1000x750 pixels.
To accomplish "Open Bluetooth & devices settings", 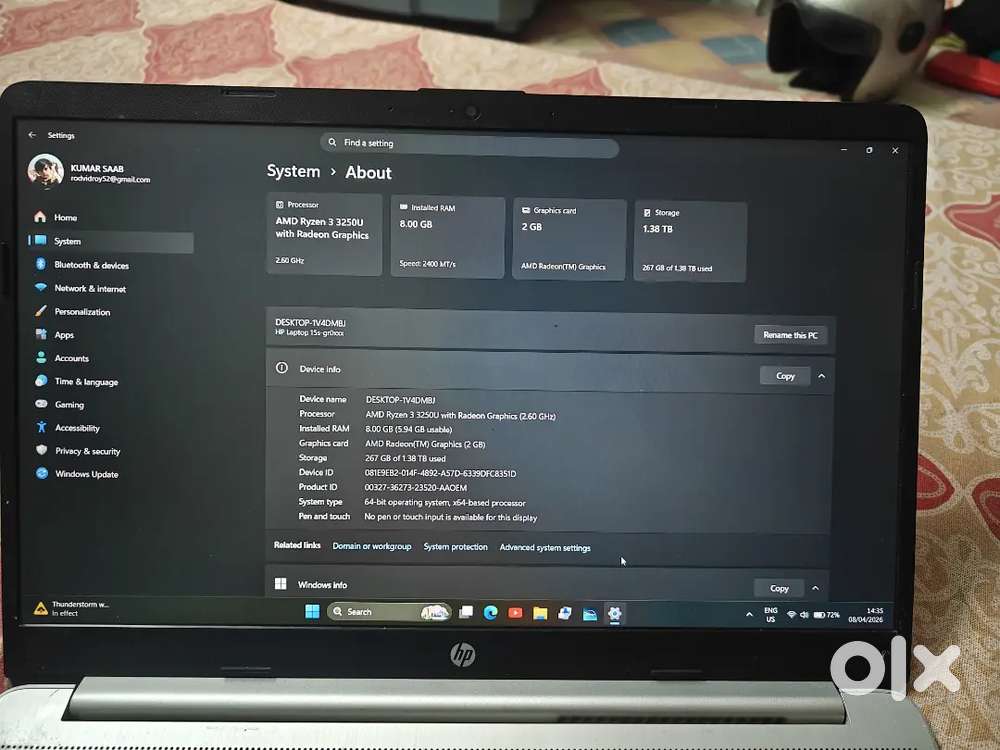I will click(91, 265).
